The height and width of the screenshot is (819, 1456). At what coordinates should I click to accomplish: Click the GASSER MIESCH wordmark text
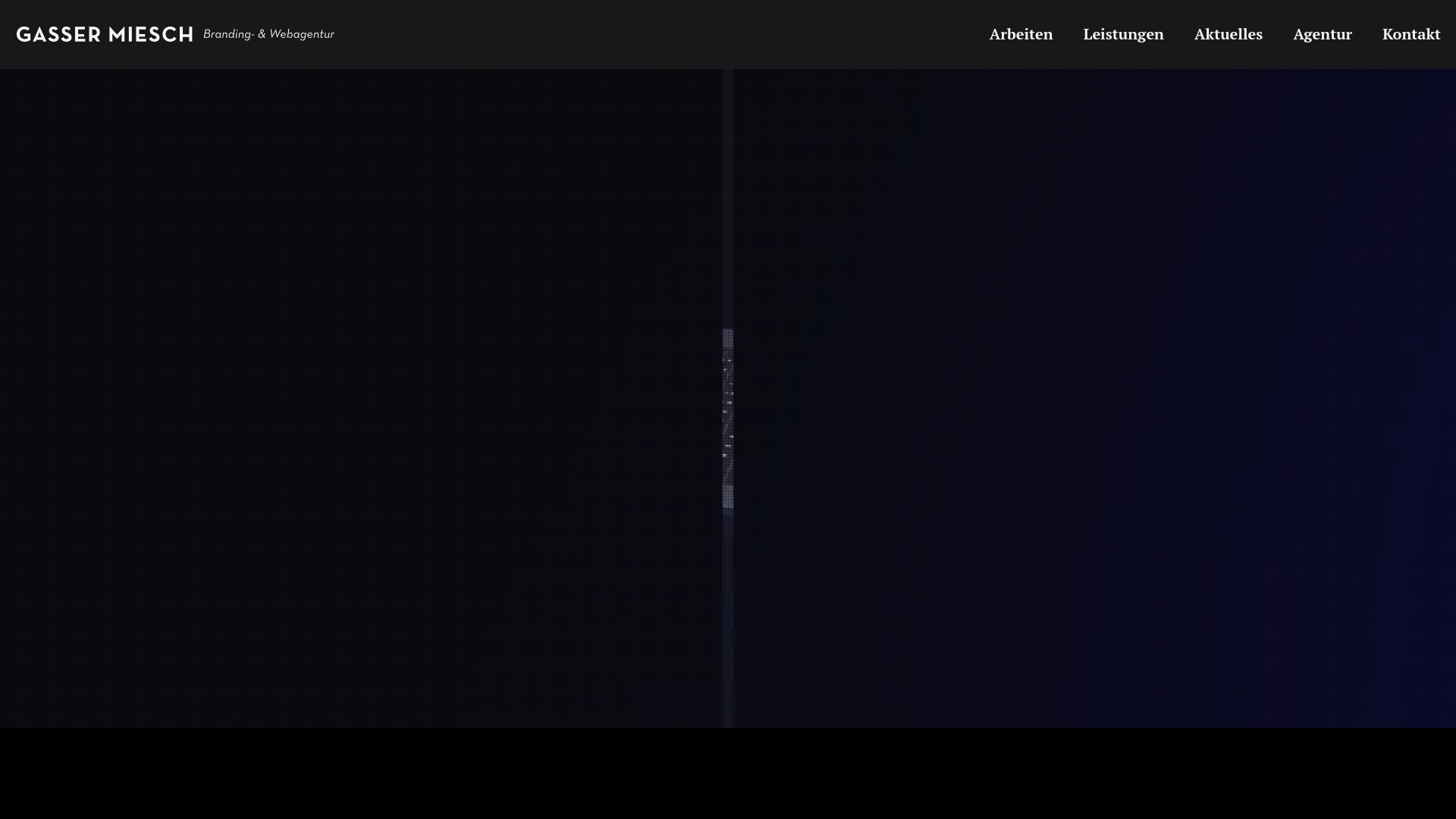103,34
